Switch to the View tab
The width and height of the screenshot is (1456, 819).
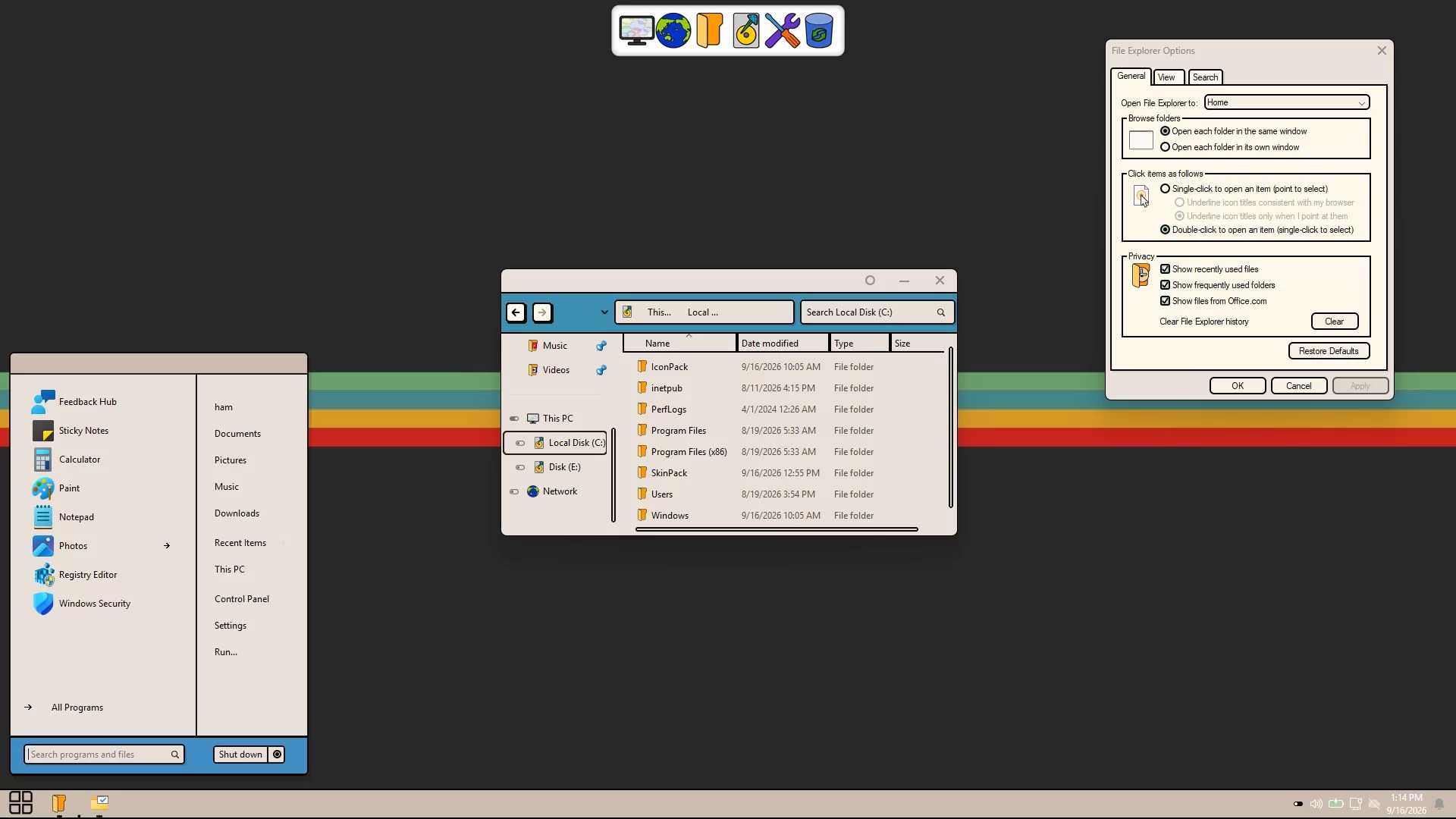[x=1166, y=77]
